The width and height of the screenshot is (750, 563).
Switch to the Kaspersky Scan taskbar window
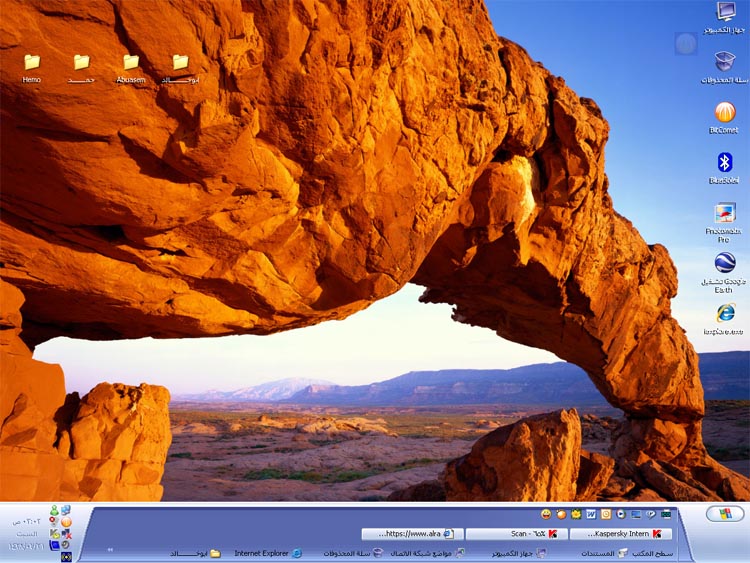tap(517, 534)
